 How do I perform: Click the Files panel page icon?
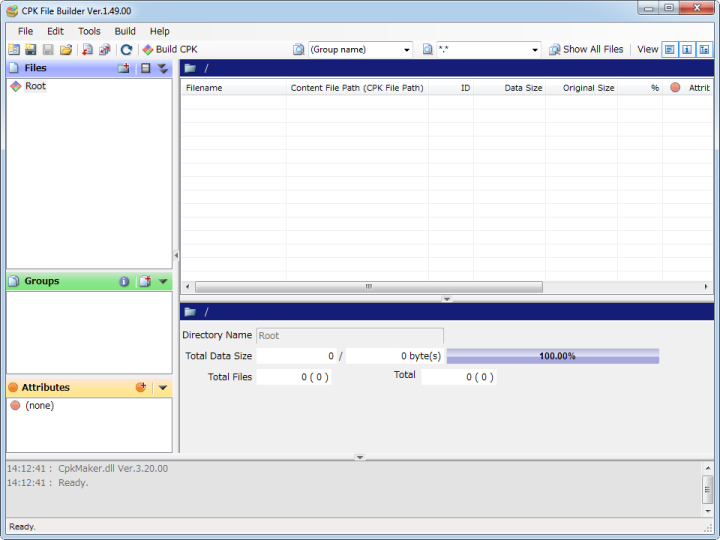[14, 68]
